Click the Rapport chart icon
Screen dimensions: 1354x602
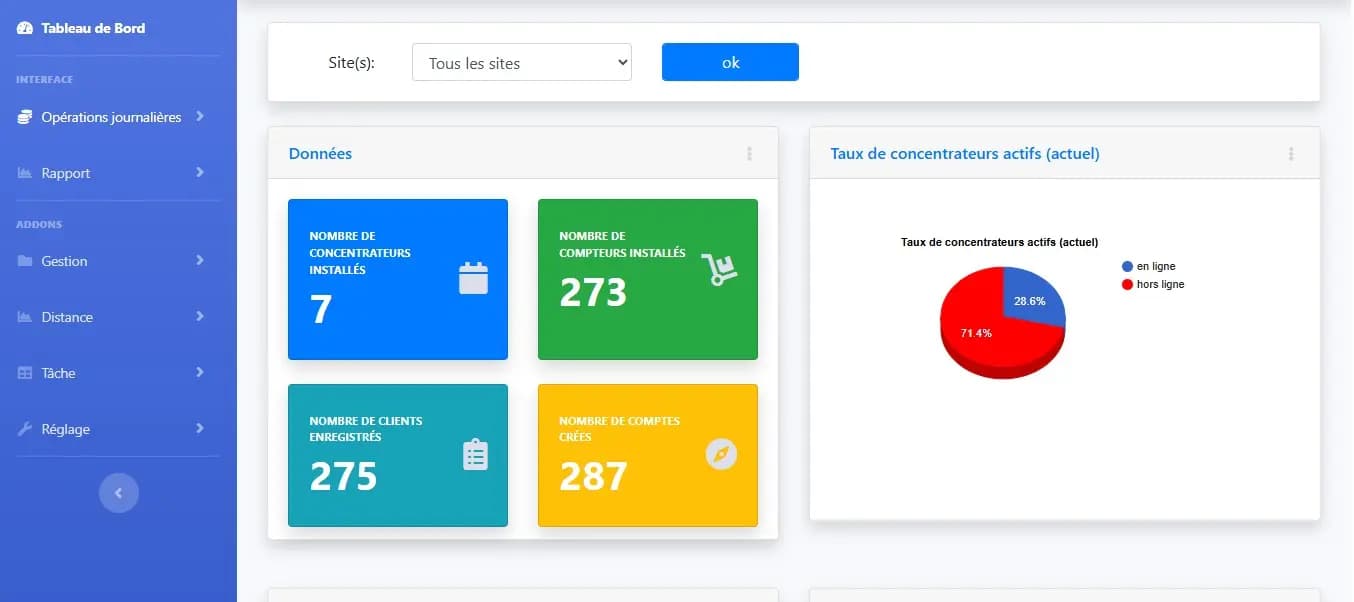(x=25, y=173)
